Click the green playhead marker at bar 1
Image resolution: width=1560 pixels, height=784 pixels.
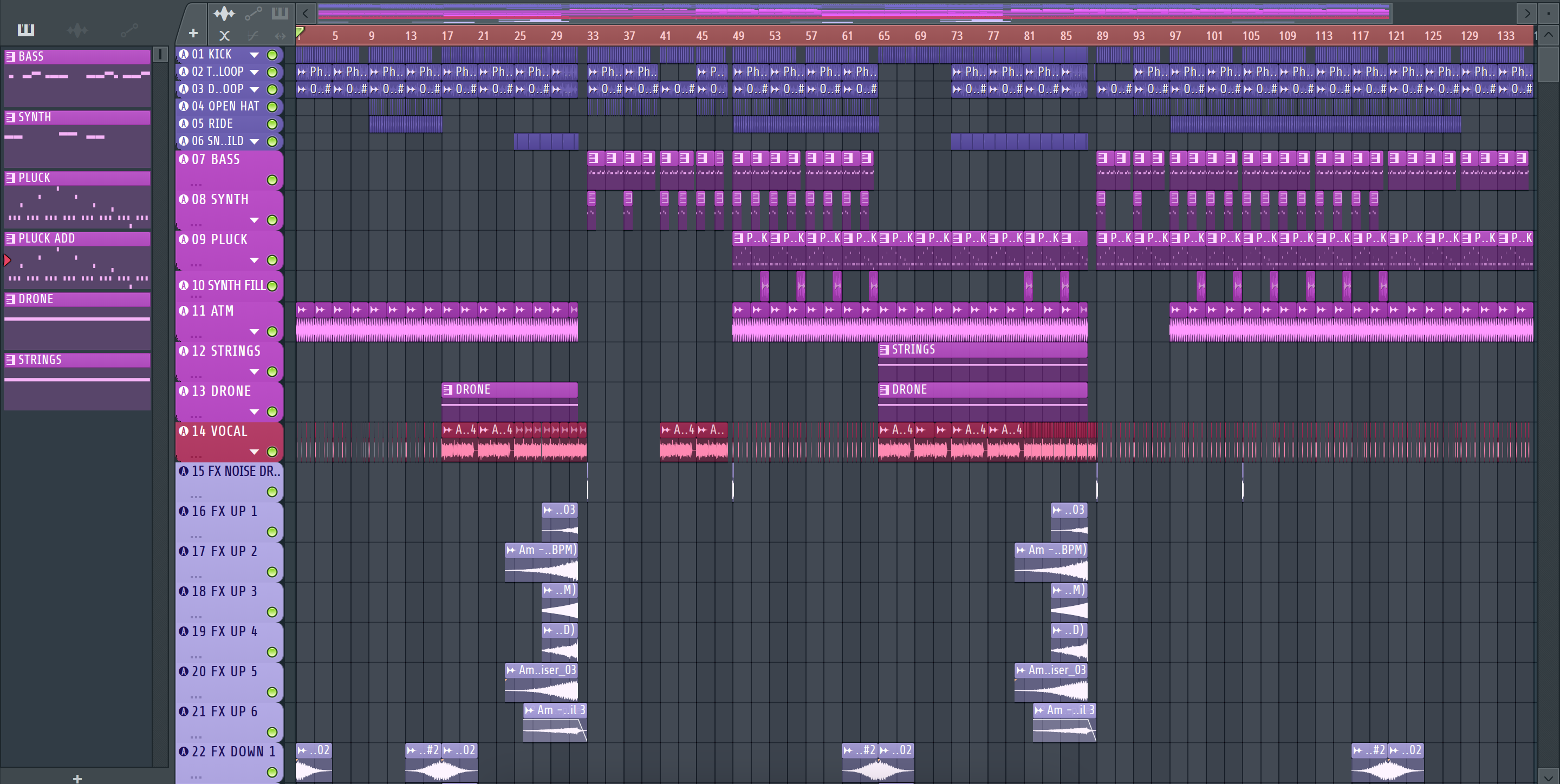click(300, 32)
